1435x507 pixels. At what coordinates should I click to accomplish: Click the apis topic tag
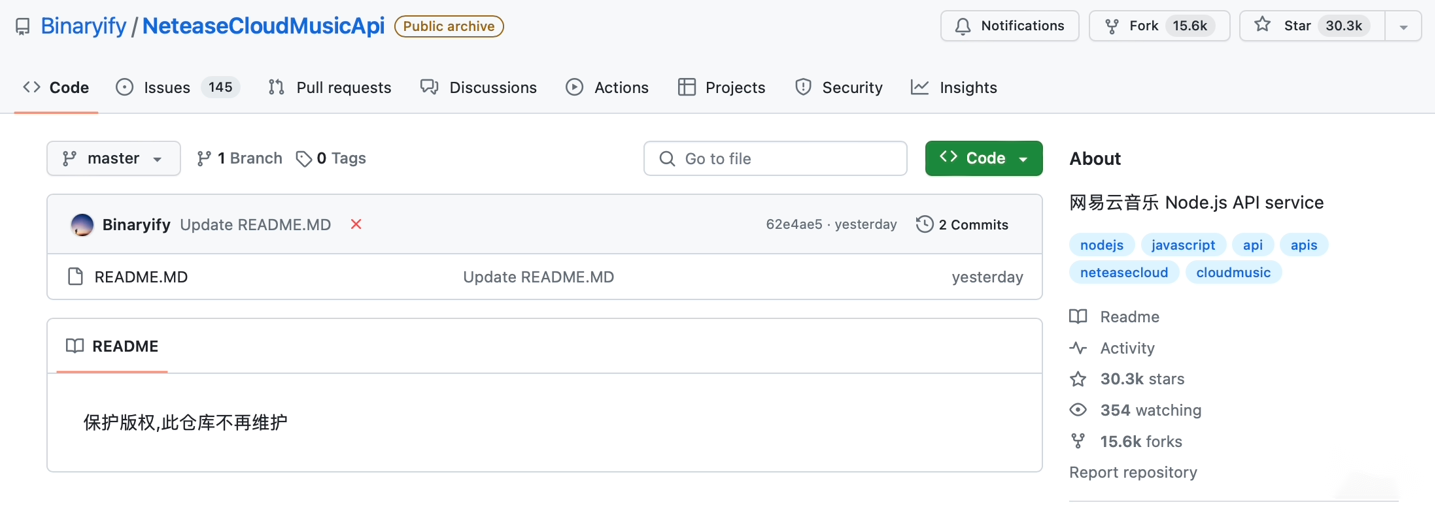point(1304,245)
